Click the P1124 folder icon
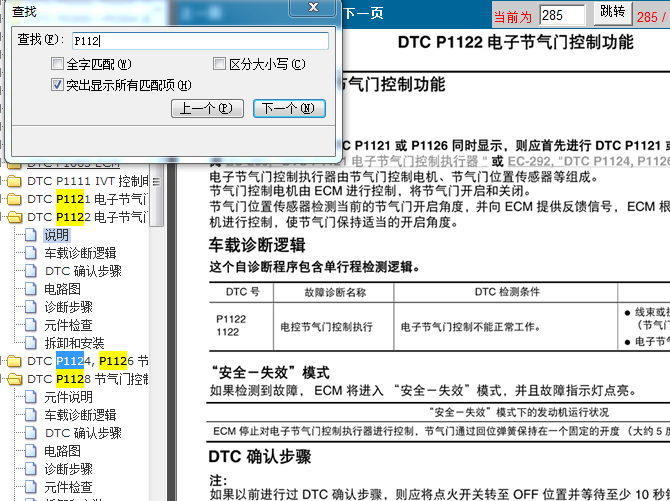 (14, 361)
